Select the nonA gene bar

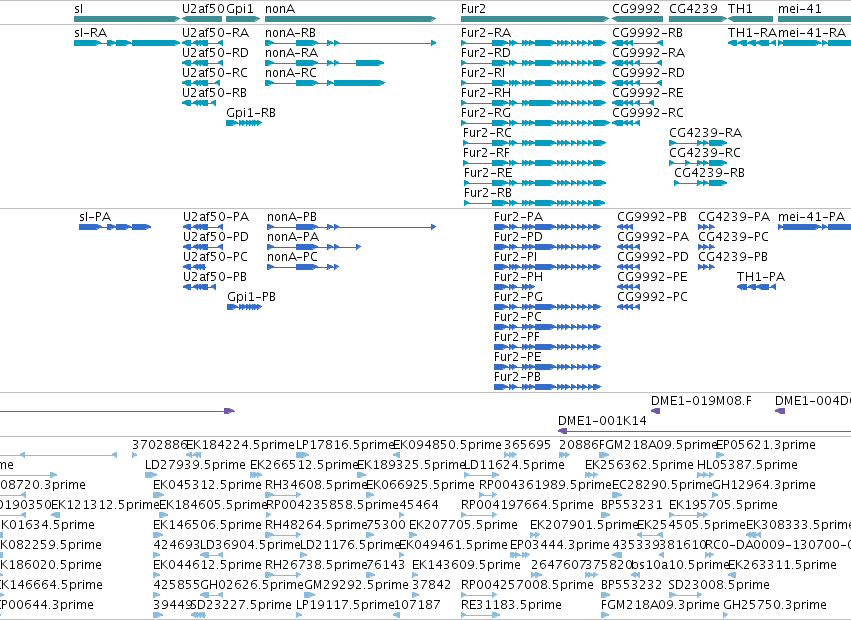351,19
